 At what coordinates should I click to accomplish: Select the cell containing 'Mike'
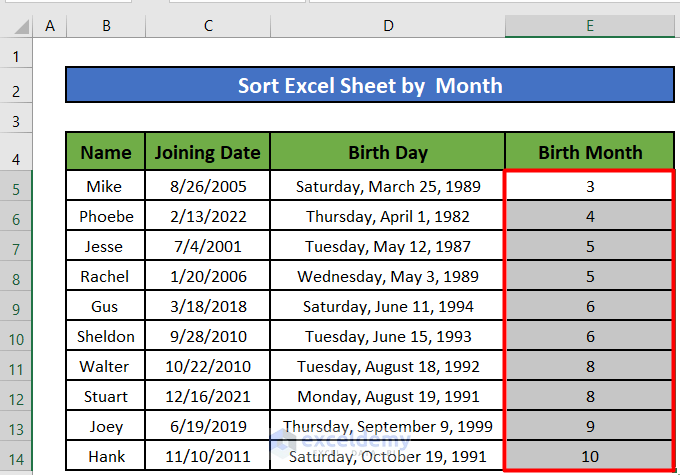(106, 186)
